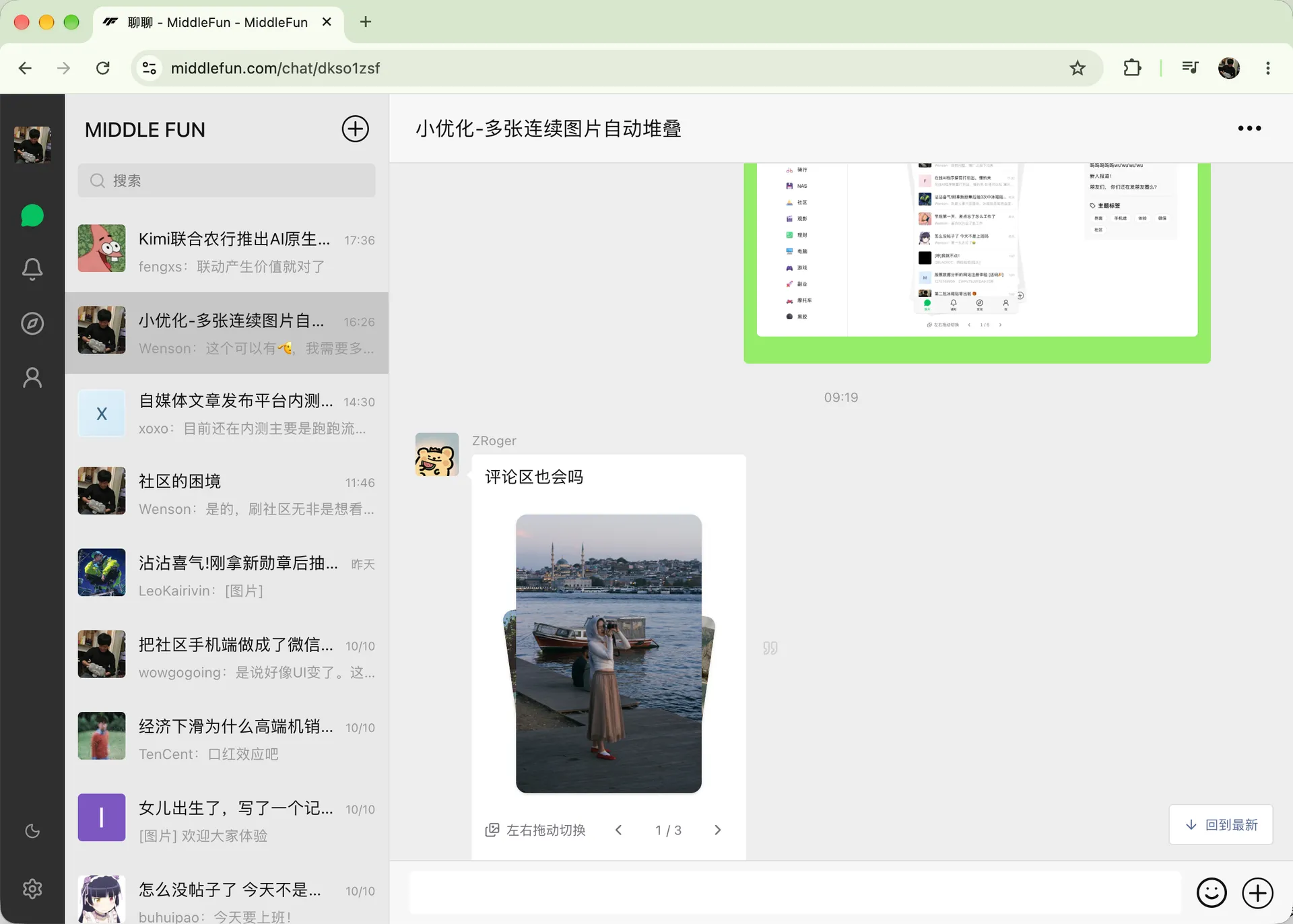Open the compass explore icon

point(32,323)
